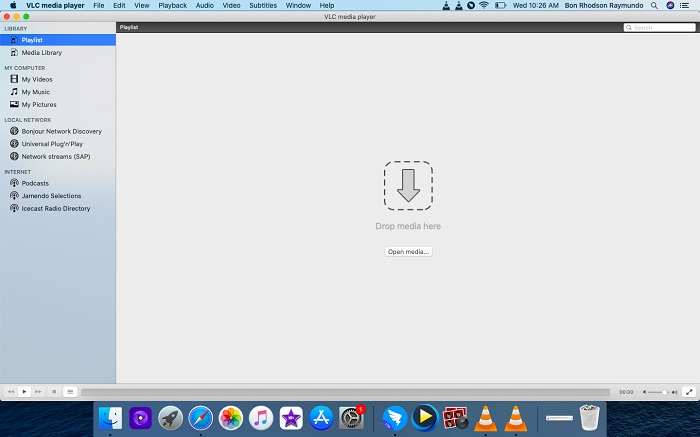
Task: Stop playback with the square button
Action: click(54, 391)
